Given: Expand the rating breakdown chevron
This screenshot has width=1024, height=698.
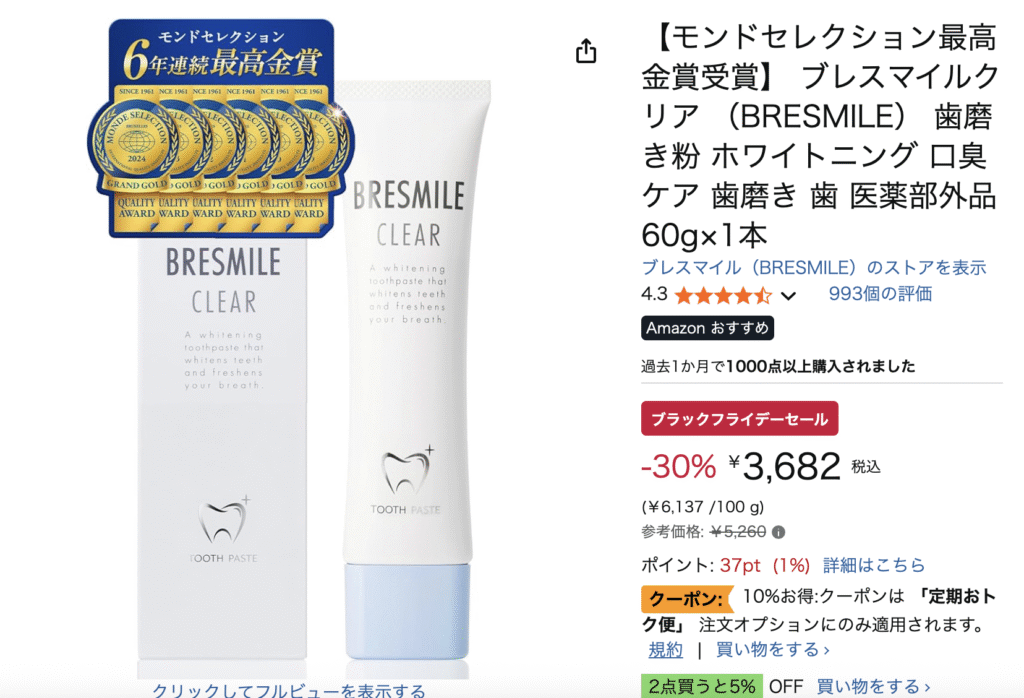Looking at the screenshot, I should (x=788, y=296).
